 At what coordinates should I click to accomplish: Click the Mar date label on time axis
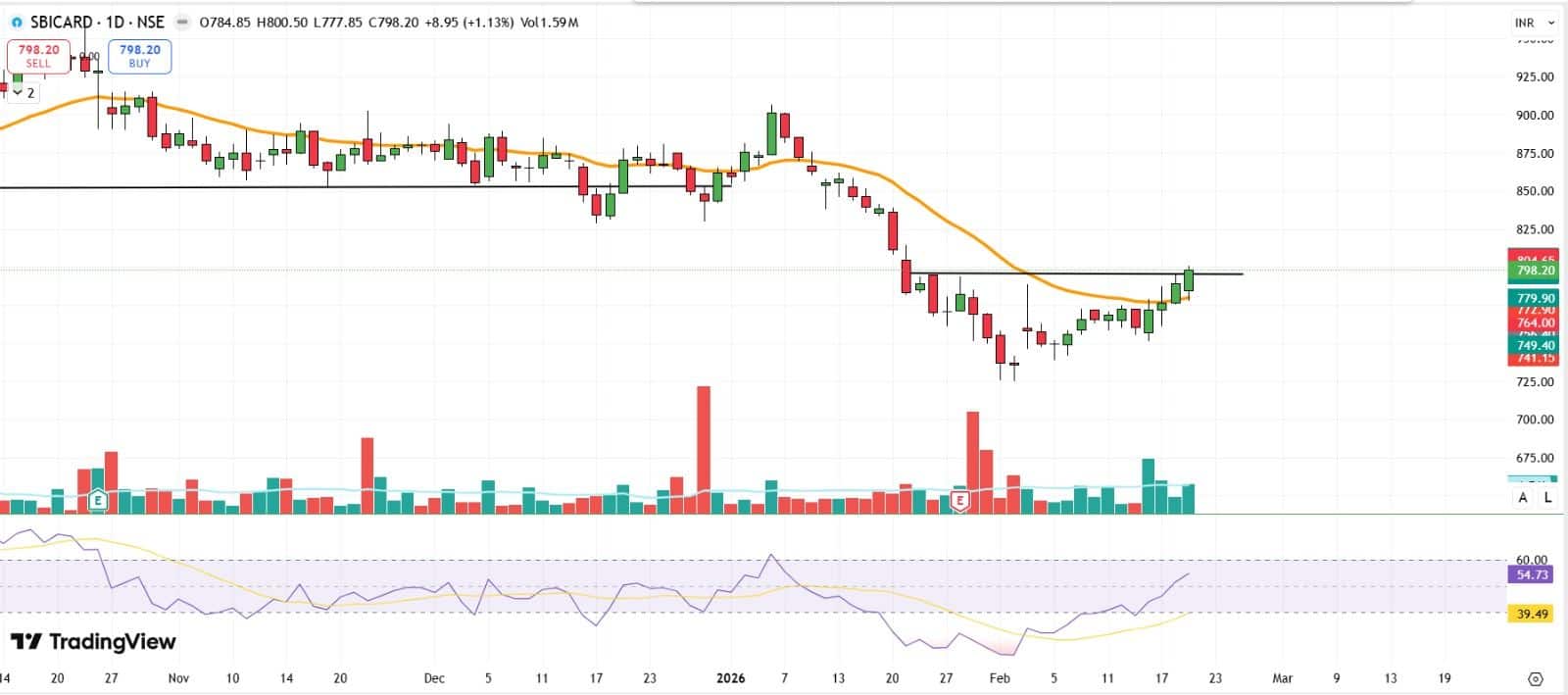click(x=1282, y=678)
